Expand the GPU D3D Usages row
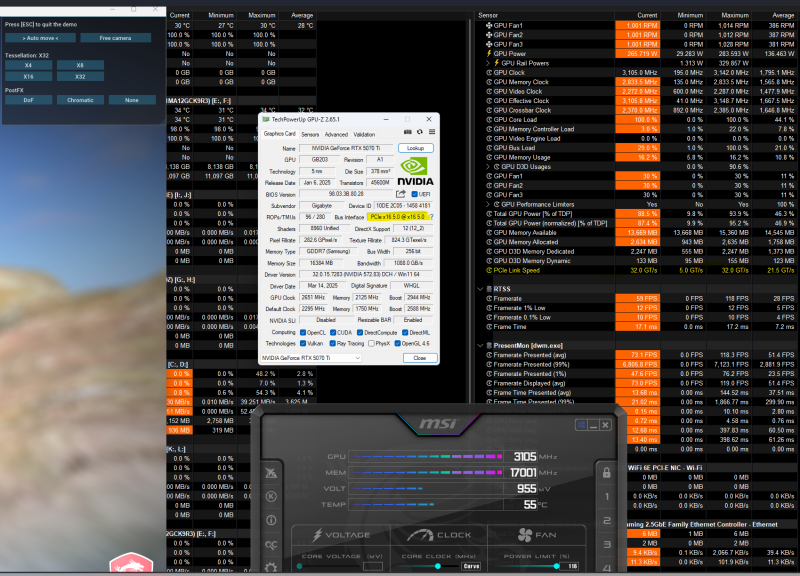The image size is (800, 576). click(488, 167)
